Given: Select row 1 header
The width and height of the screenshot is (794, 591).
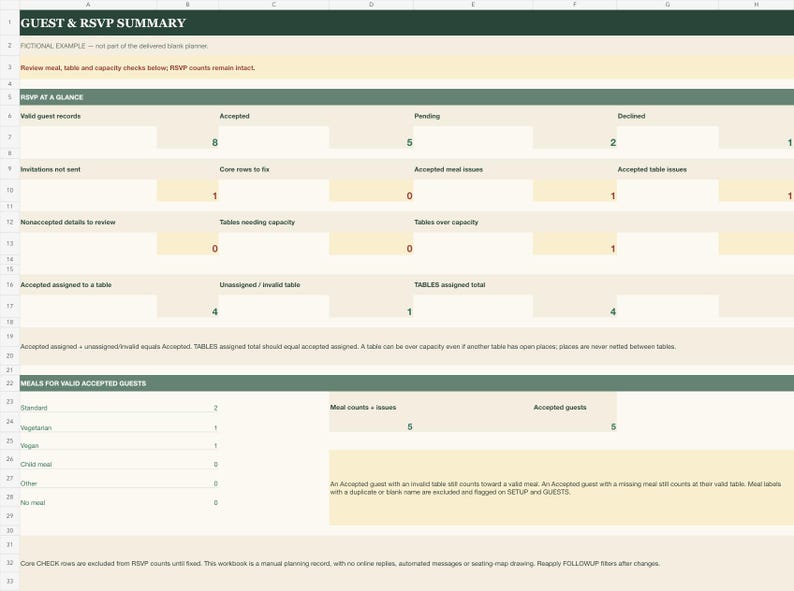Looking at the screenshot, I should [x=10, y=22].
